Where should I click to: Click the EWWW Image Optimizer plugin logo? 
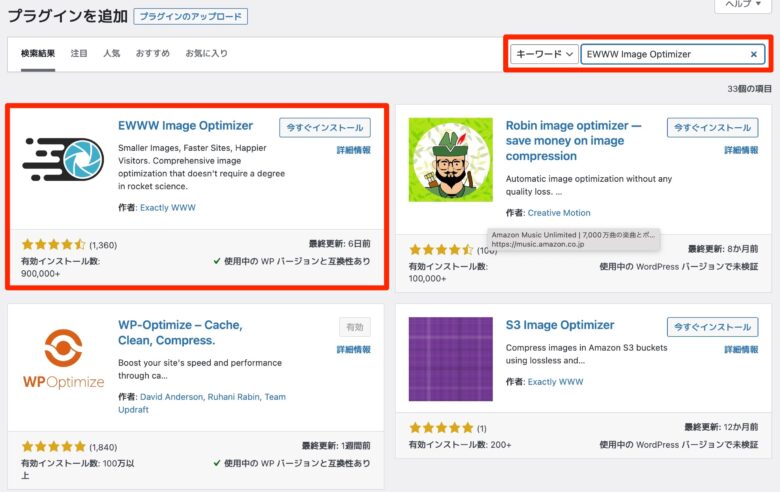(63, 159)
